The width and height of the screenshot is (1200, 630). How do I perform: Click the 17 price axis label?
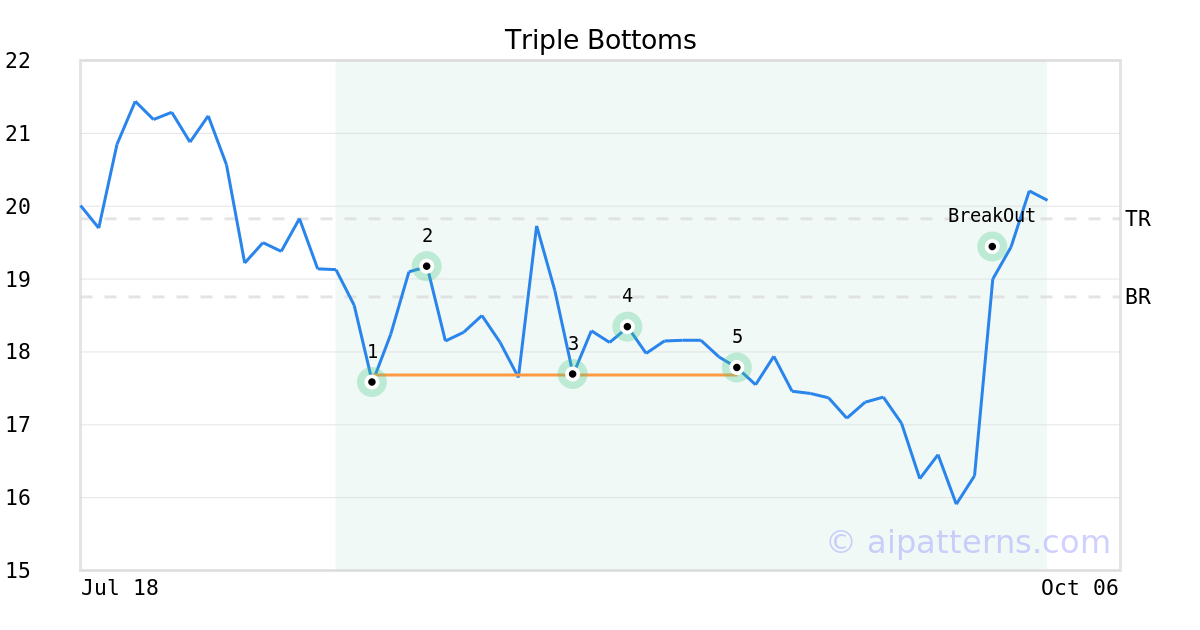(18, 425)
